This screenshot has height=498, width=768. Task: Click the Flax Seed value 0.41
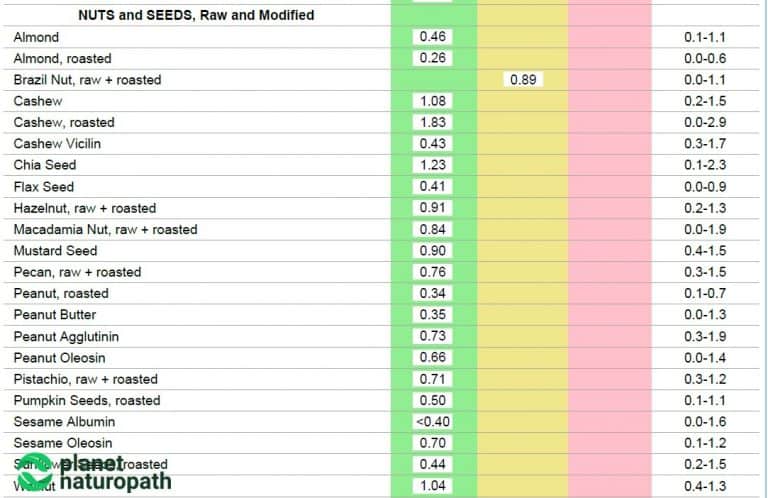click(x=433, y=186)
